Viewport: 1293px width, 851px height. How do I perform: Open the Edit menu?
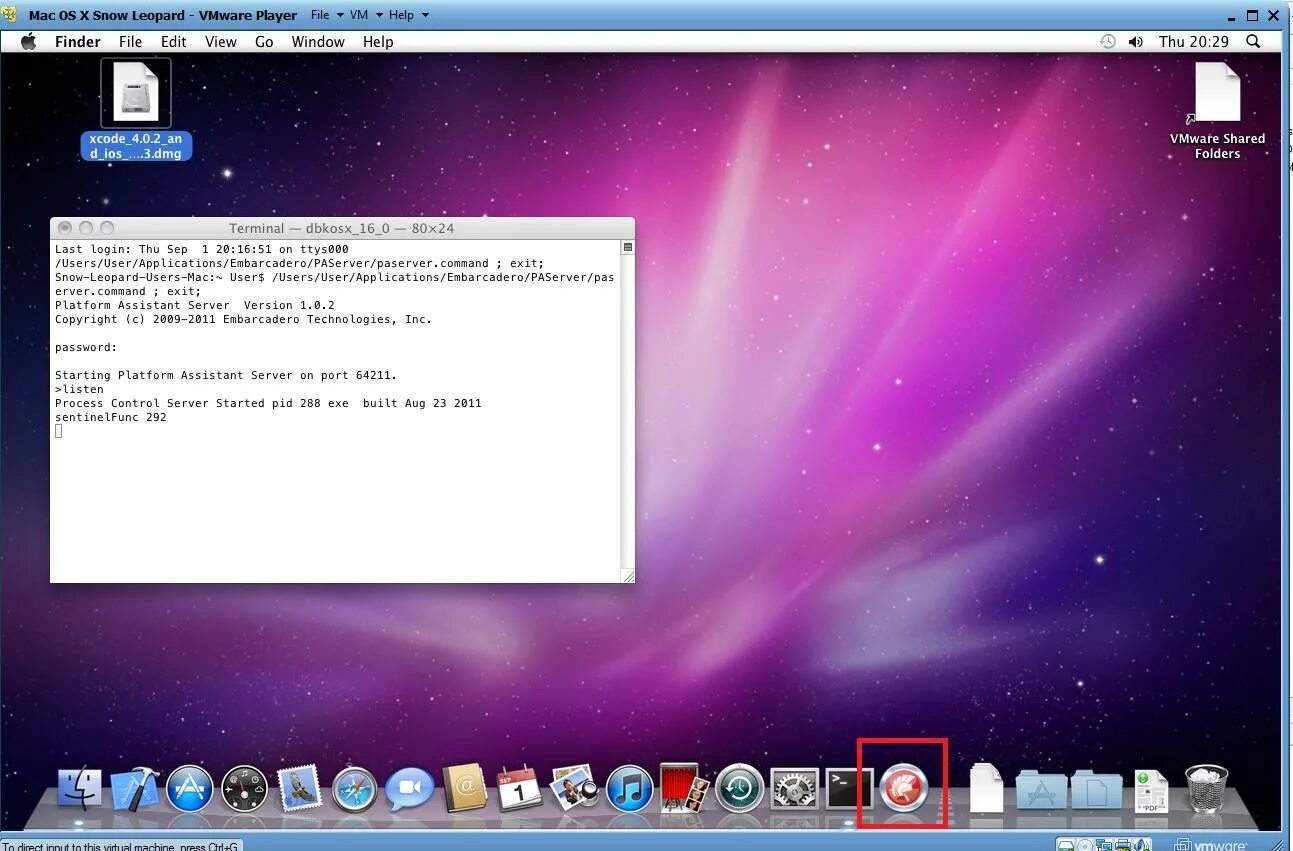pyautogui.click(x=173, y=42)
